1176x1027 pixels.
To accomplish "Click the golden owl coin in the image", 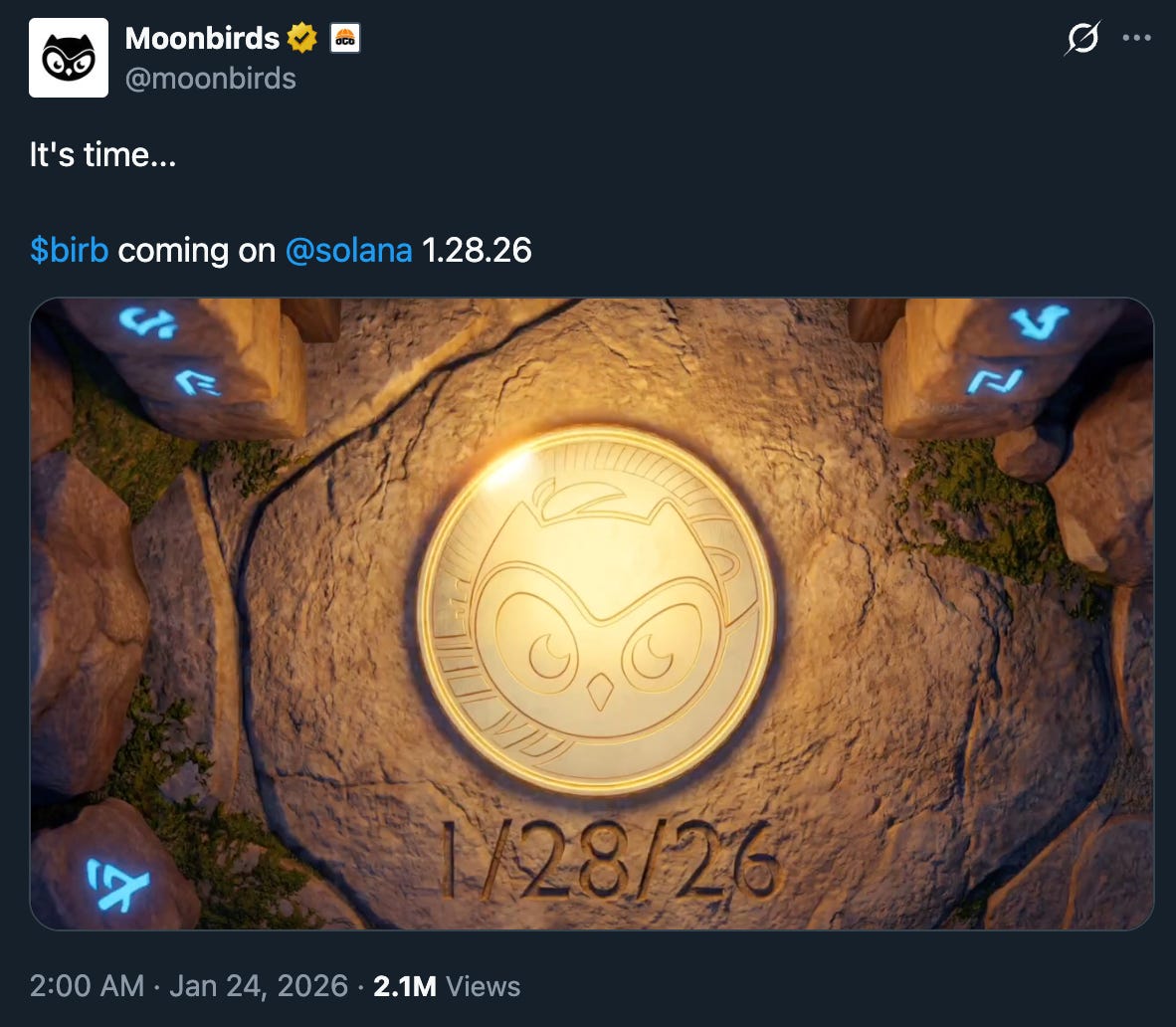I will pos(596,609).
